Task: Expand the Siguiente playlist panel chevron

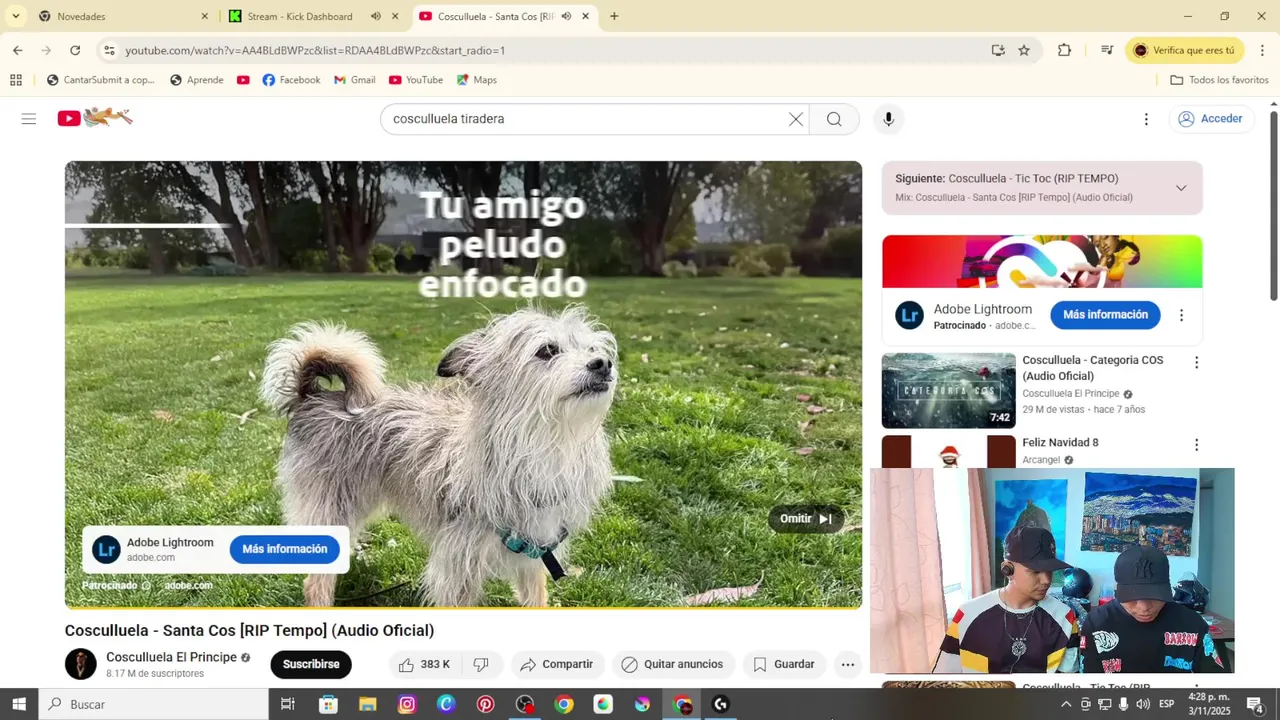Action: point(1181,188)
